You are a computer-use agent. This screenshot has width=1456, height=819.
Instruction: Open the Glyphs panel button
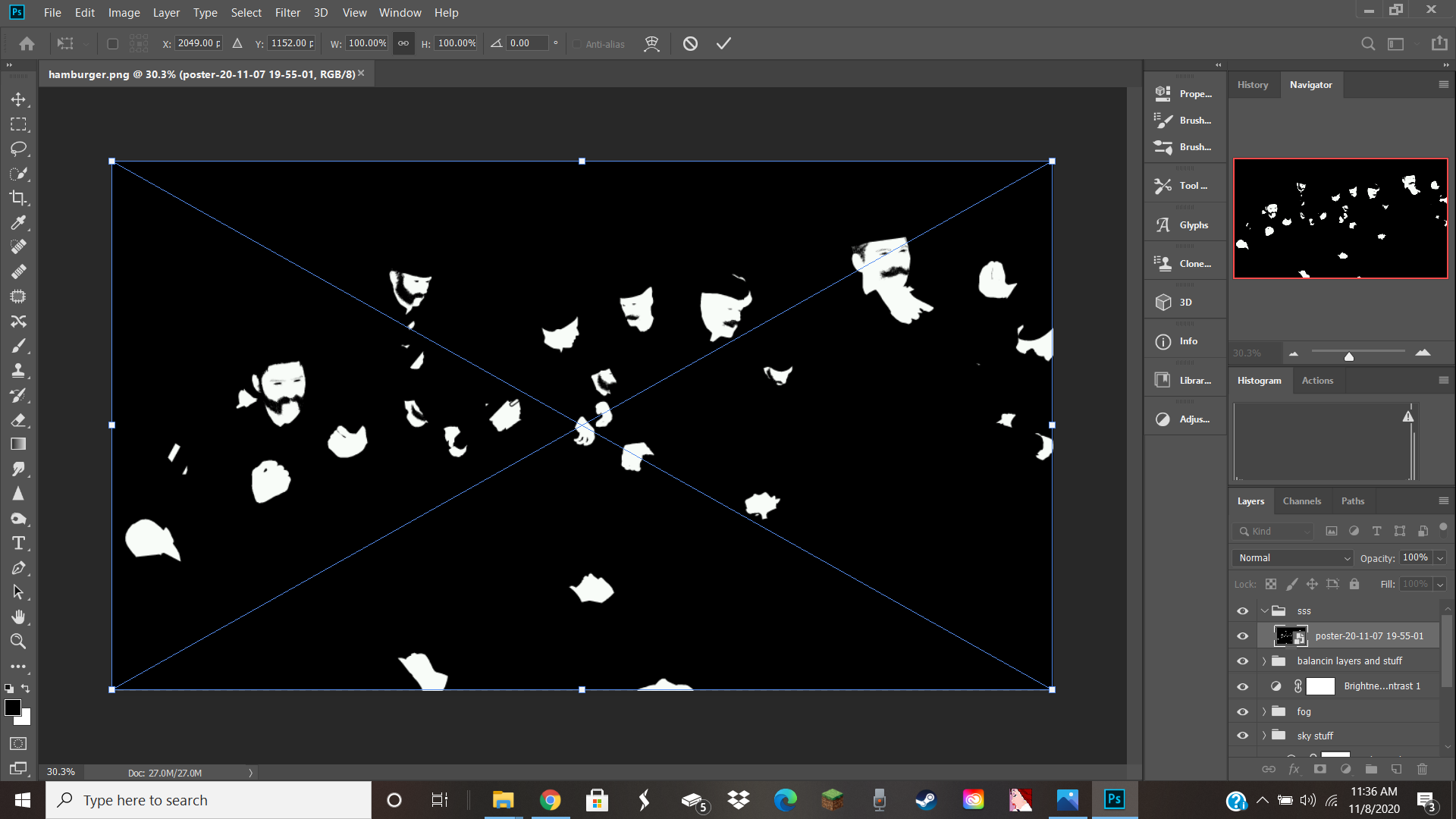tap(1185, 225)
